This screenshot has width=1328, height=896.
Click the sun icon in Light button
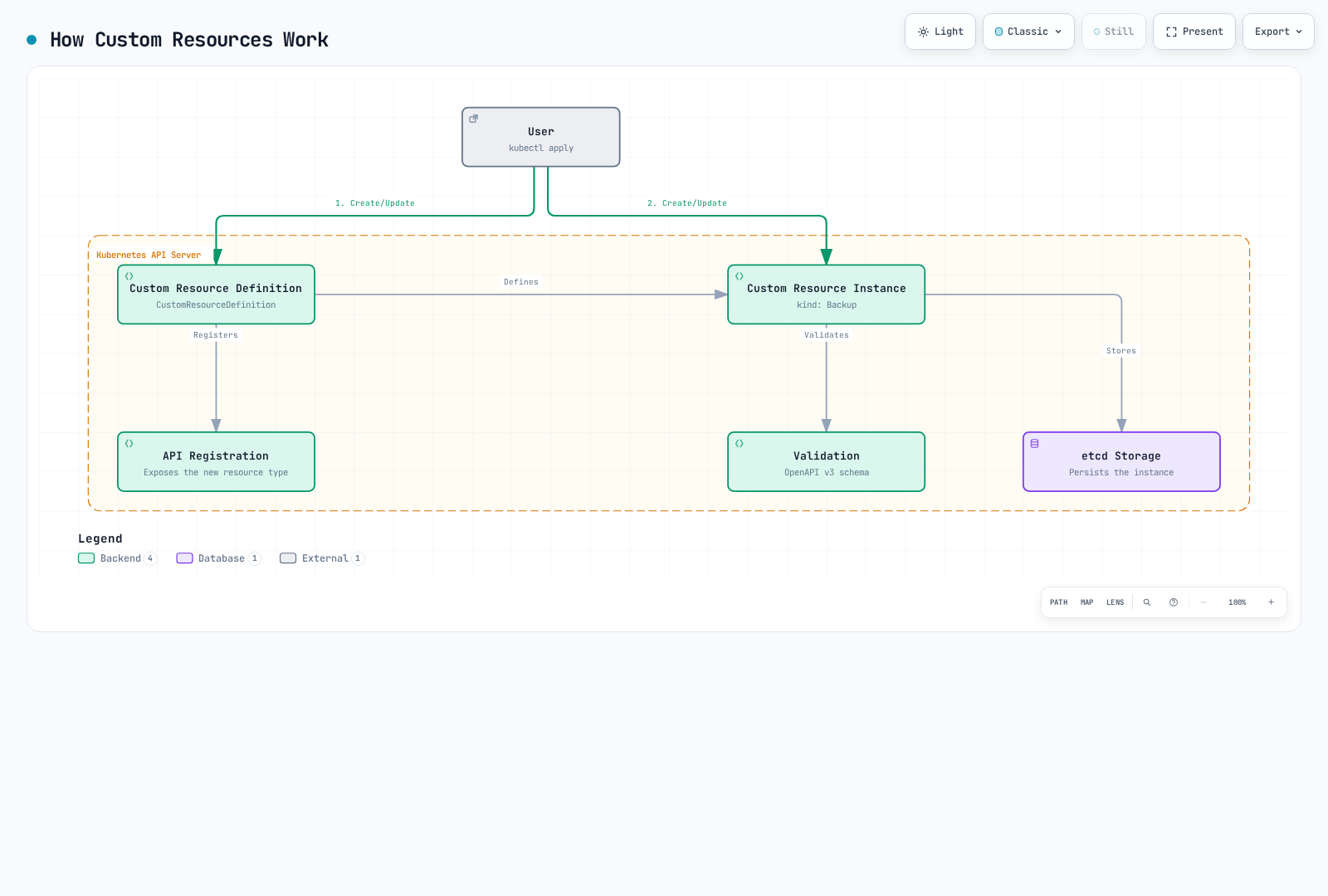923,32
